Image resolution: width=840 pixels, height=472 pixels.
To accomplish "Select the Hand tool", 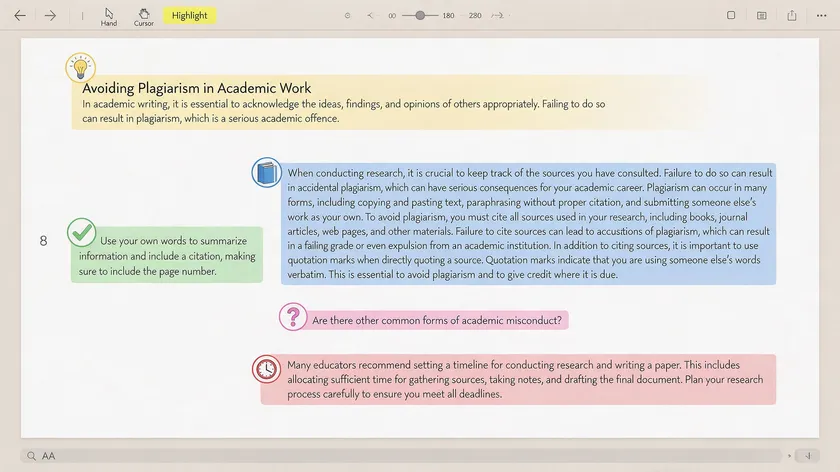I will [109, 17].
